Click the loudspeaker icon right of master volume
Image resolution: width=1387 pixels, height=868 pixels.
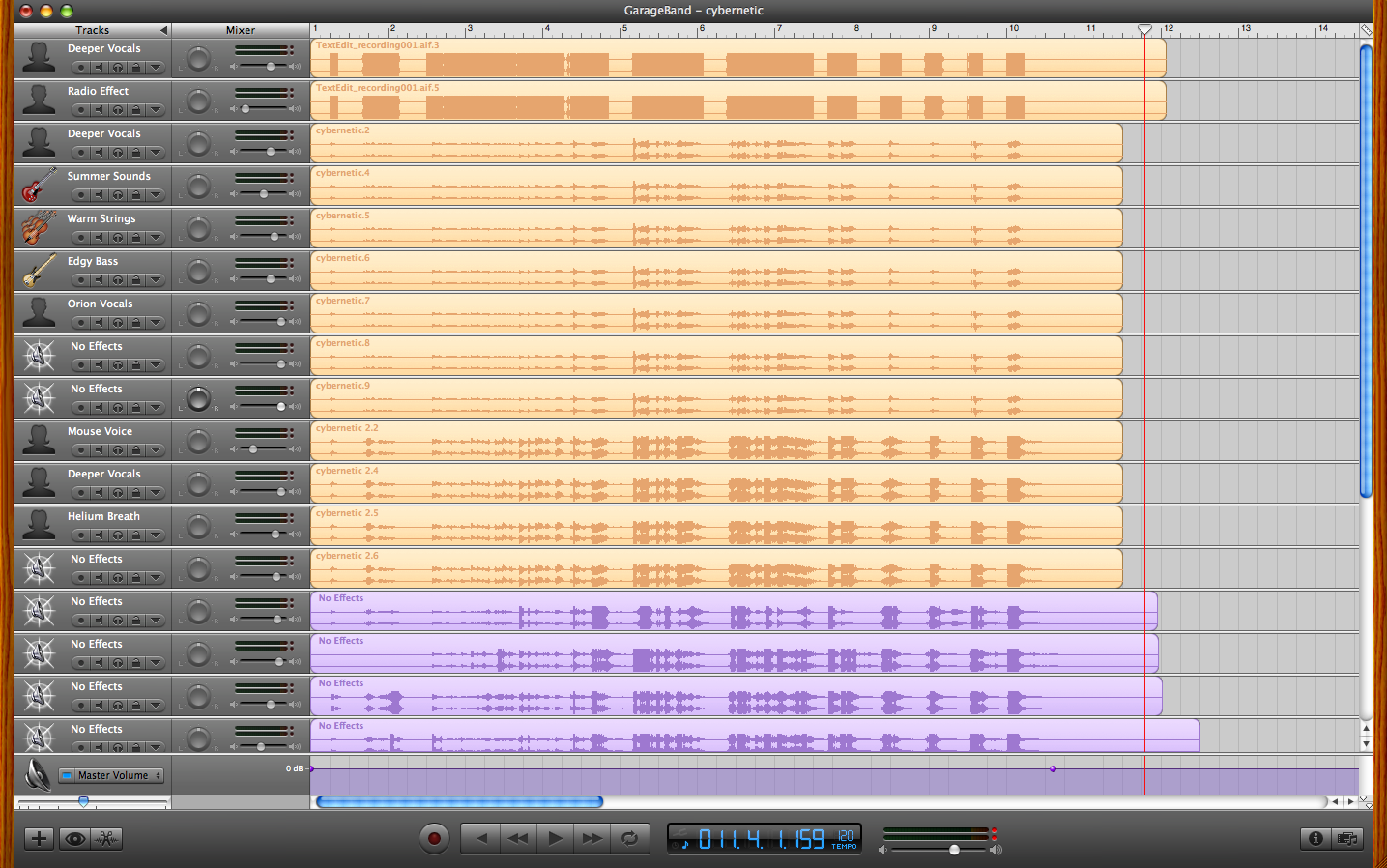coord(996,850)
